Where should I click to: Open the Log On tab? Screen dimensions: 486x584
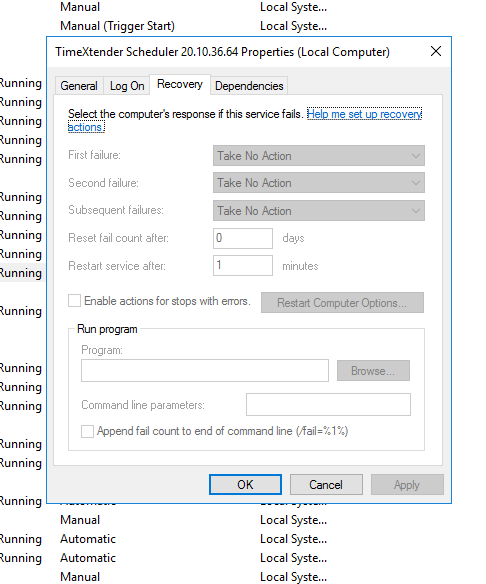pyautogui.click(x=127, y=86)
